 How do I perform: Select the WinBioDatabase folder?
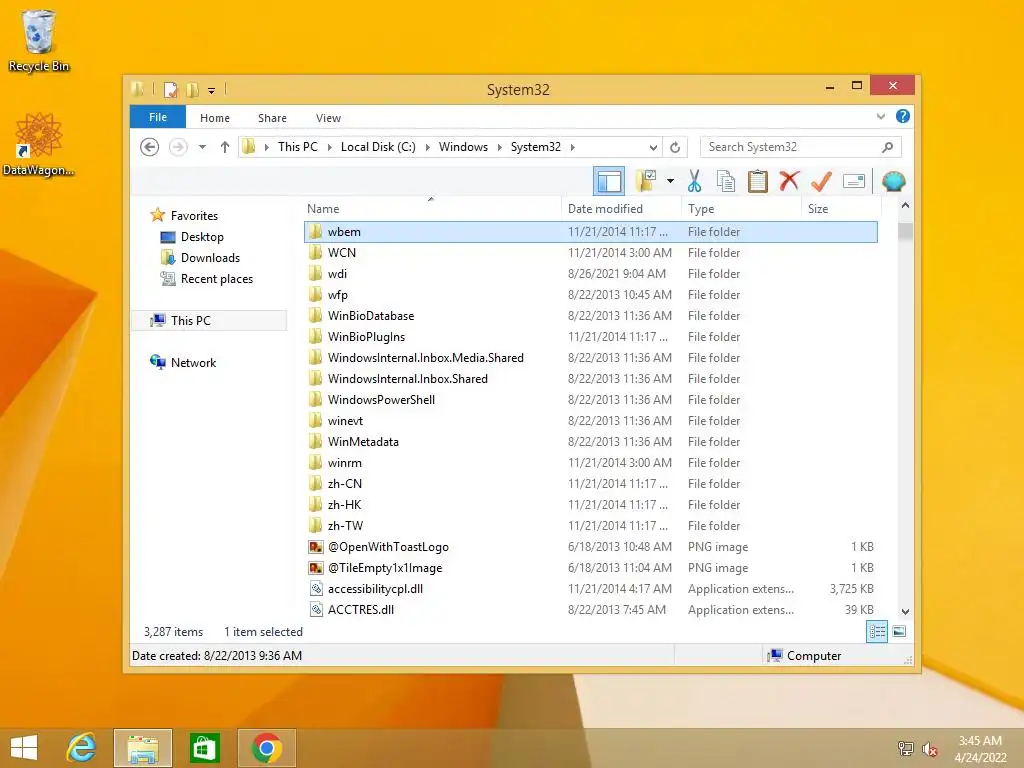coord(590,315)
